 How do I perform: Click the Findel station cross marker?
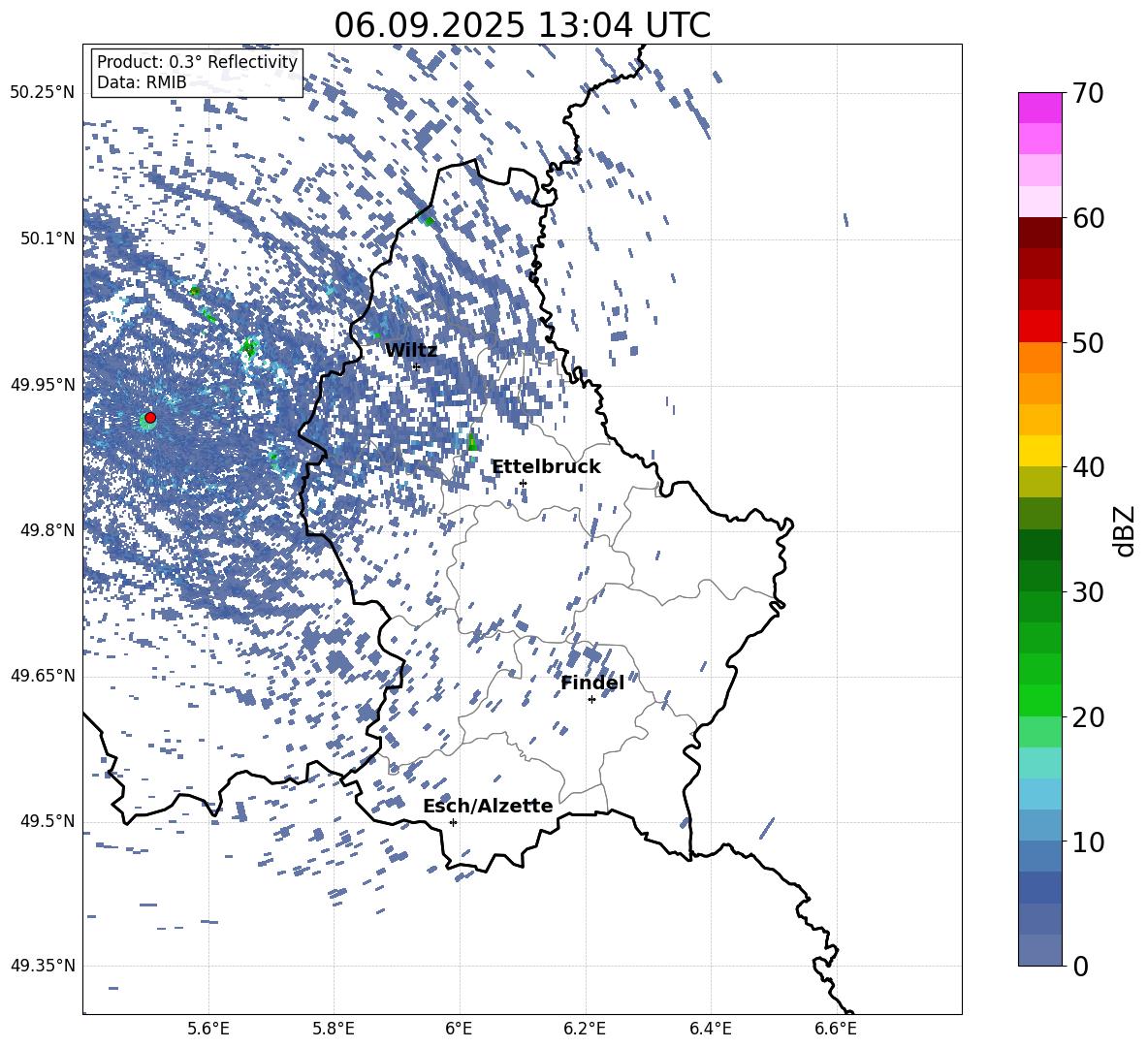tap(591, 700)
